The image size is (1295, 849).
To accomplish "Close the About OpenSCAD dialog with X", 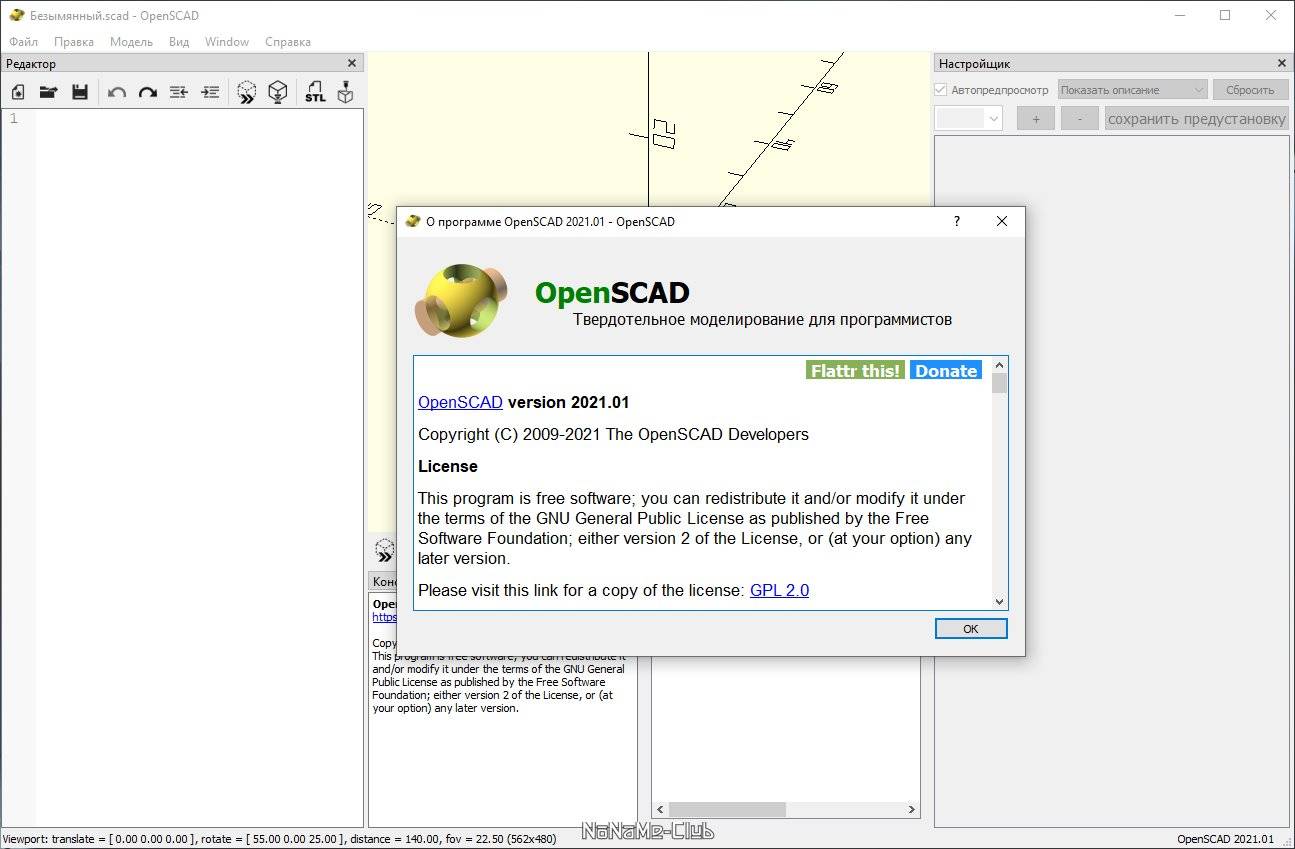I will (1002, 221).
